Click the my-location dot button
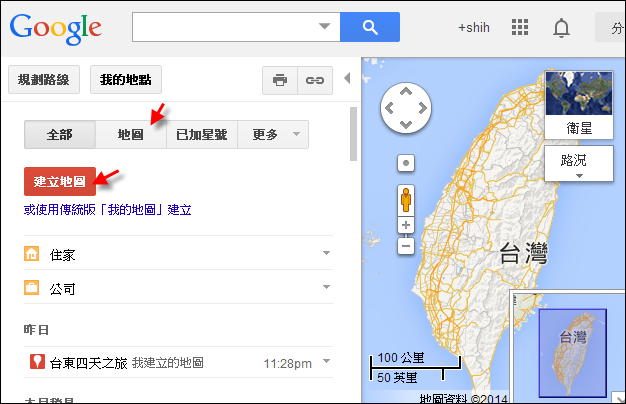This screenshot has height=404, width=626. coord(406,163)
